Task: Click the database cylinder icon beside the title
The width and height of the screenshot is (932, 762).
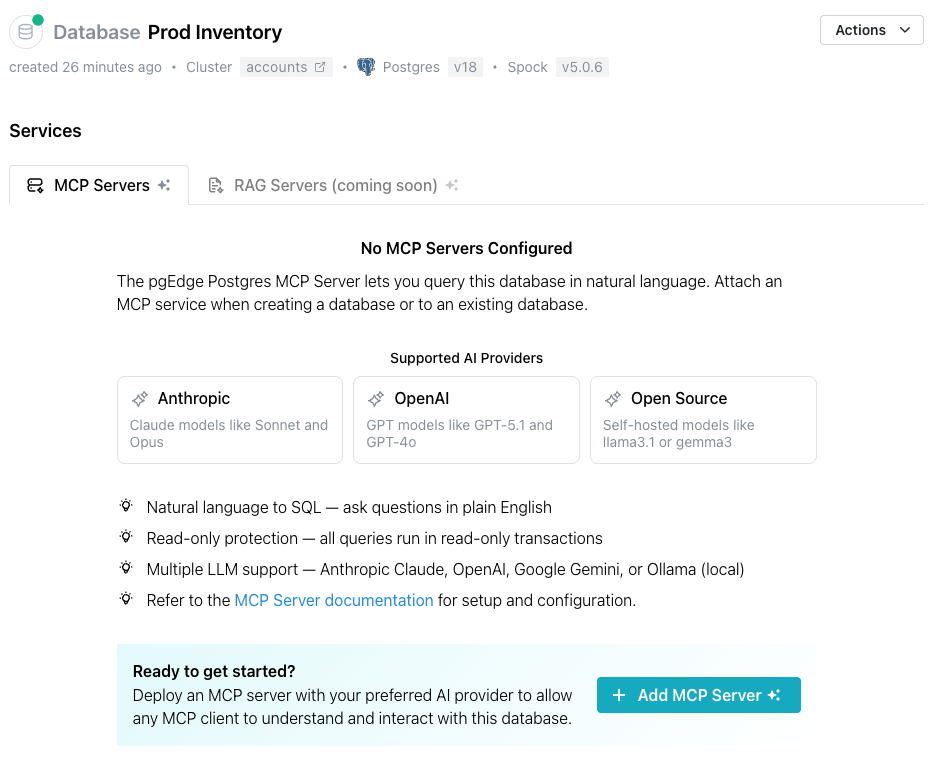Action: (26, 31)
